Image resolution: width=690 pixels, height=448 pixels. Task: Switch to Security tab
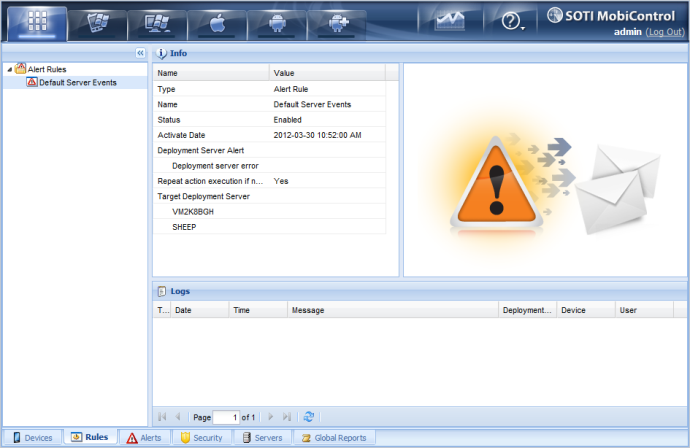pos(202,438)
